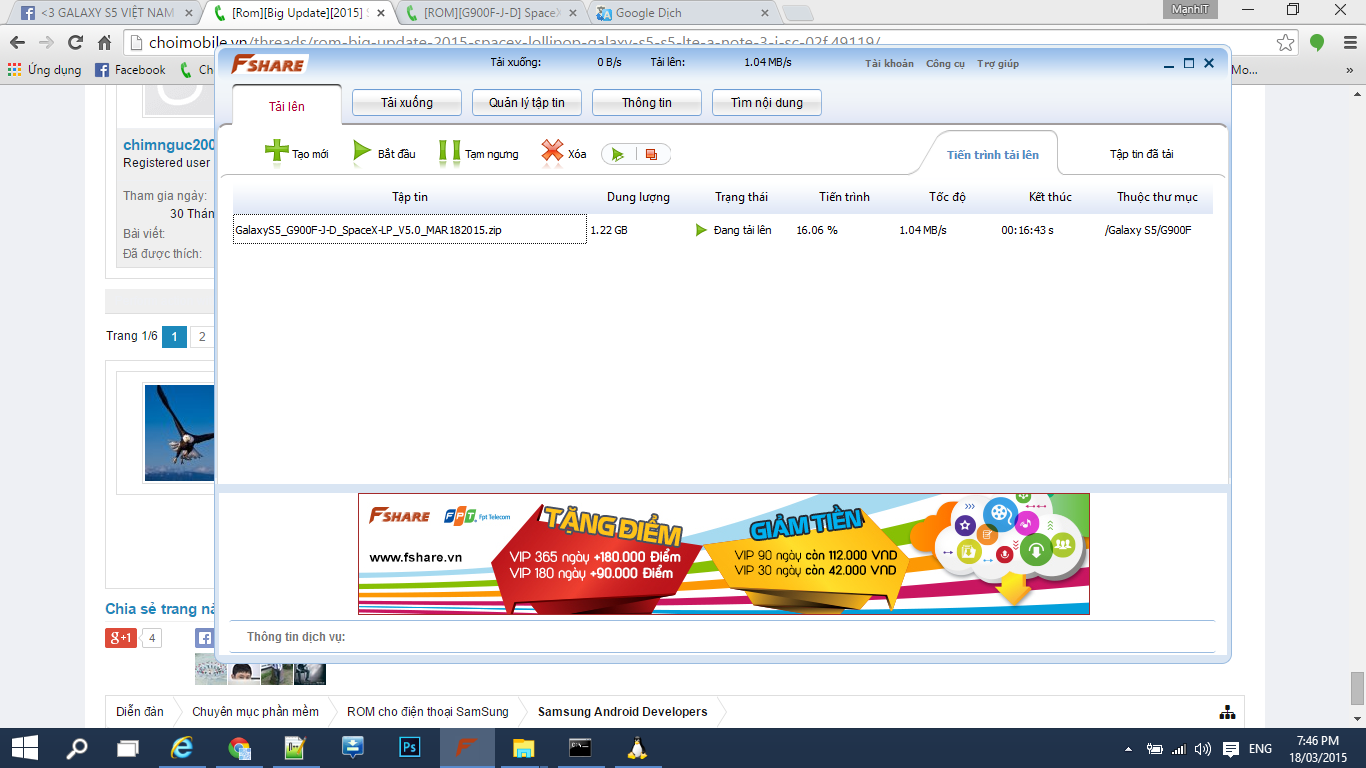Switch to the GALAXY S5 VIỆT NAM Chrome tab

pyautogui.click(x=108, y=13)
